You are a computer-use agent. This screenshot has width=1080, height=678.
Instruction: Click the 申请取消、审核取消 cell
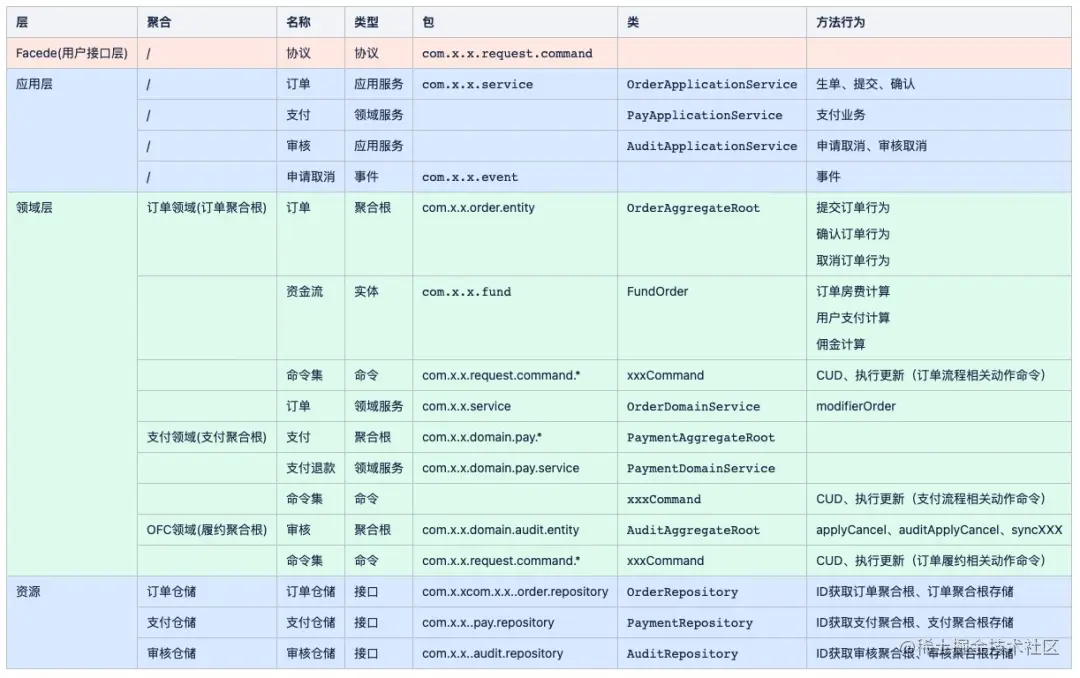[x=939, y=146]
